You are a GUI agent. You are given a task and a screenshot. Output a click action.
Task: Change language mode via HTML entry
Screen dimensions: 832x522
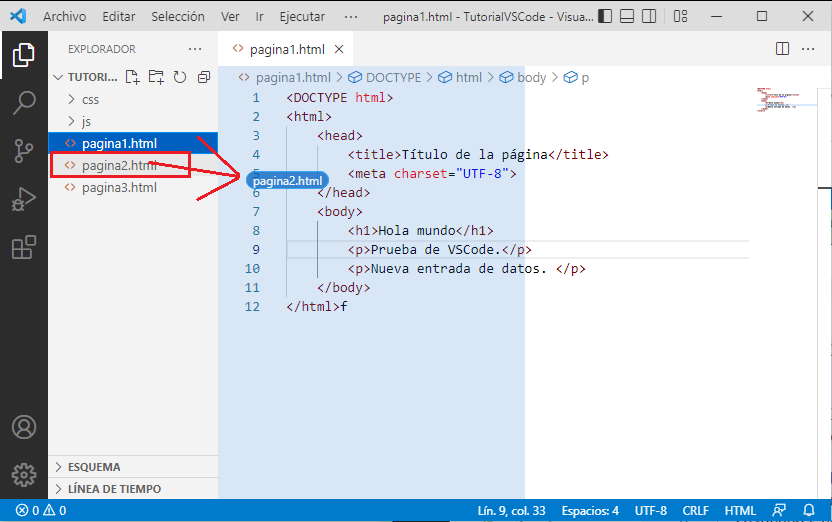tap(740, 510)
